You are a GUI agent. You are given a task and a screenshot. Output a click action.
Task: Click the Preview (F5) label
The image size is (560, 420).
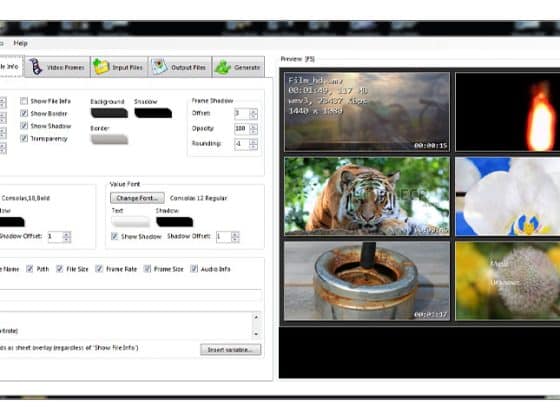coord(298,59)
